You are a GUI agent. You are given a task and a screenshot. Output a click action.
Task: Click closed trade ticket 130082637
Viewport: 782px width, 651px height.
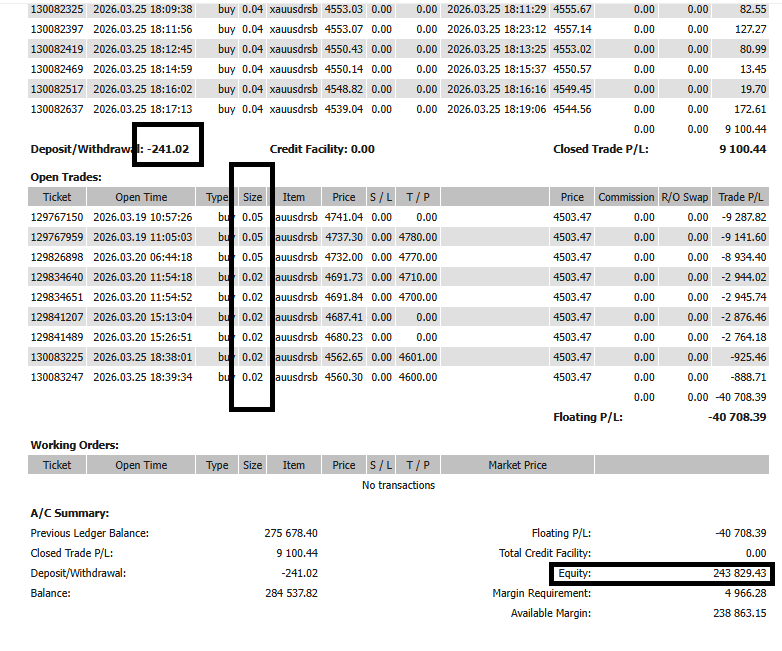click(x=57, y=109)
